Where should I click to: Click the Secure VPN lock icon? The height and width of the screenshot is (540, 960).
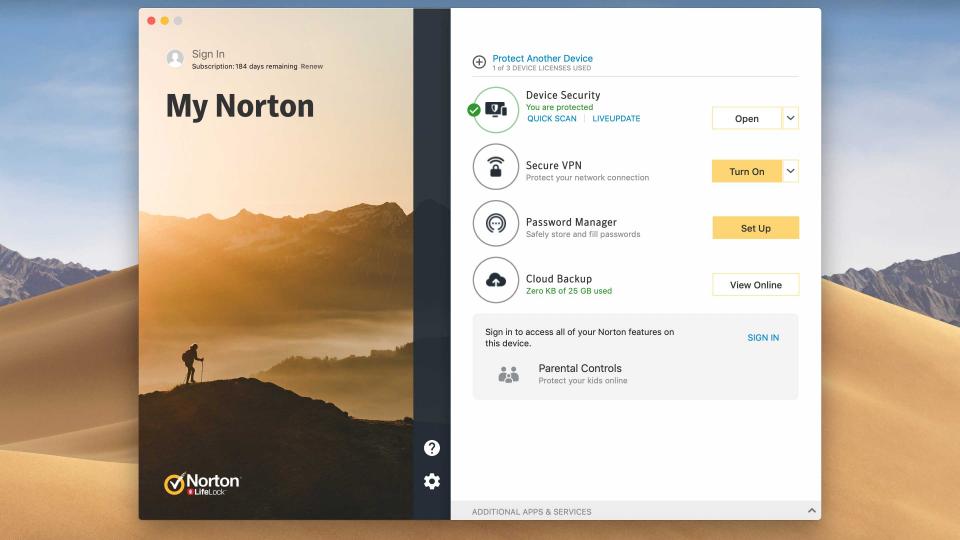(496, 167)
